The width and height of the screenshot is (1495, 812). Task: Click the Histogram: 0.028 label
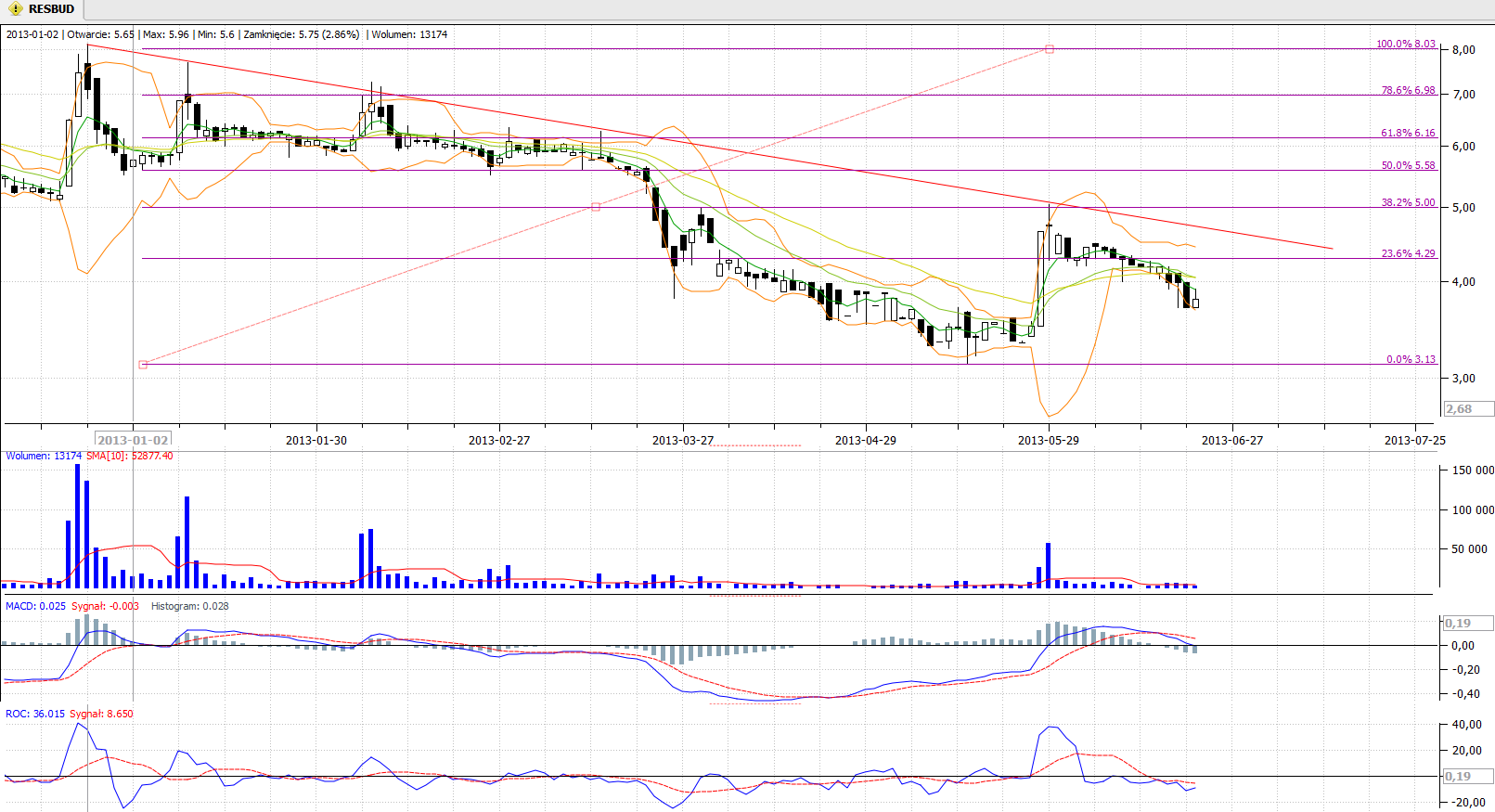pos(190,606)
